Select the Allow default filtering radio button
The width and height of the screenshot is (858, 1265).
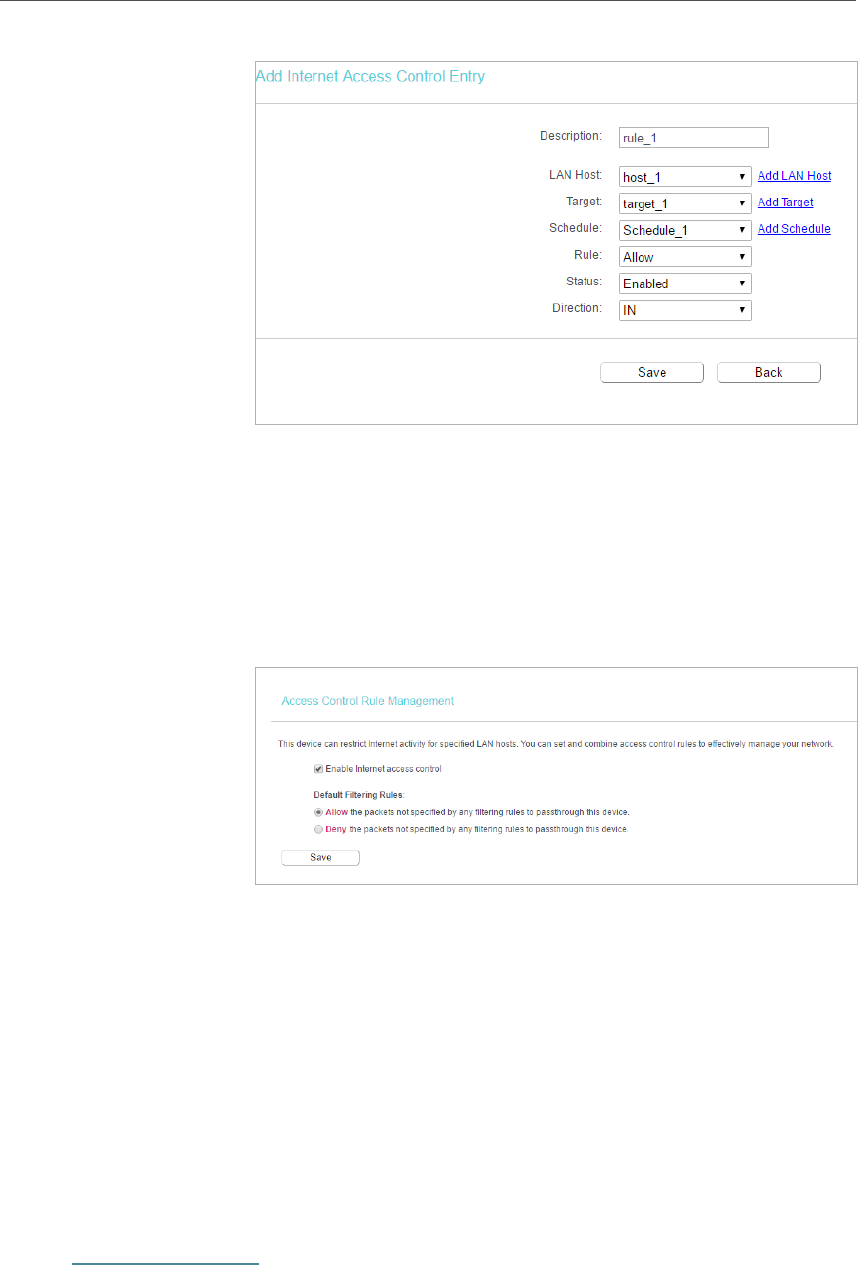318,813
